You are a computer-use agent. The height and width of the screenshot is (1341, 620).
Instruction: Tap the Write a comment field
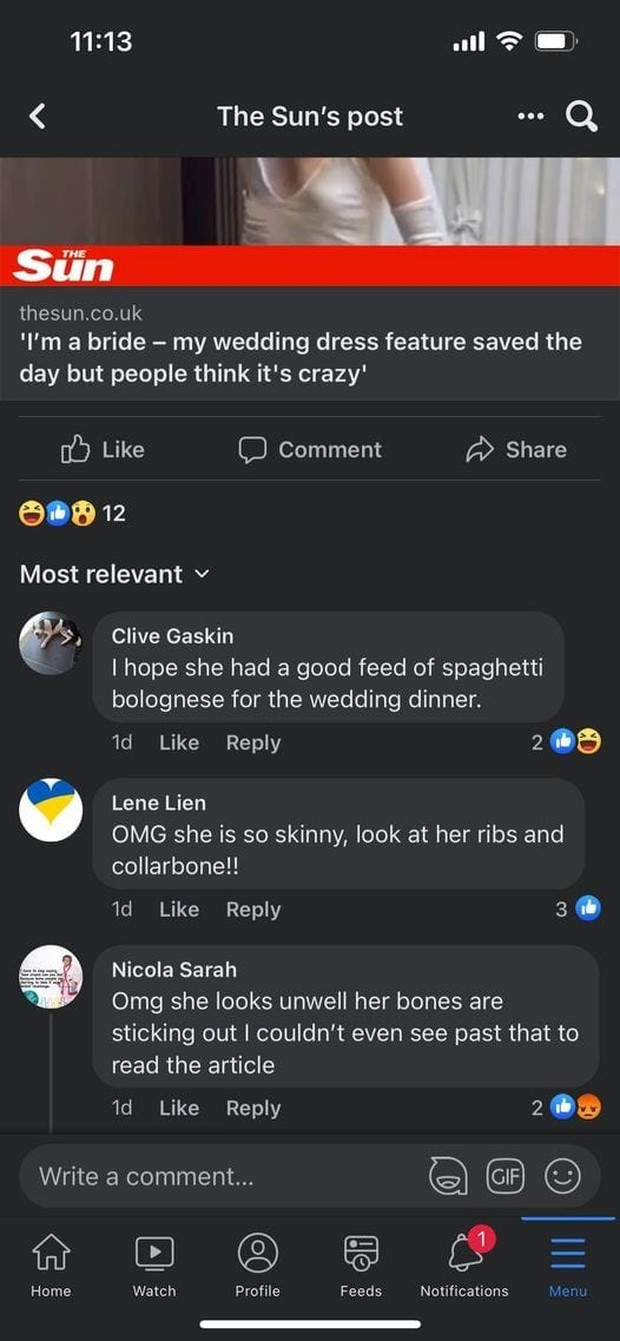point(220,1176)
